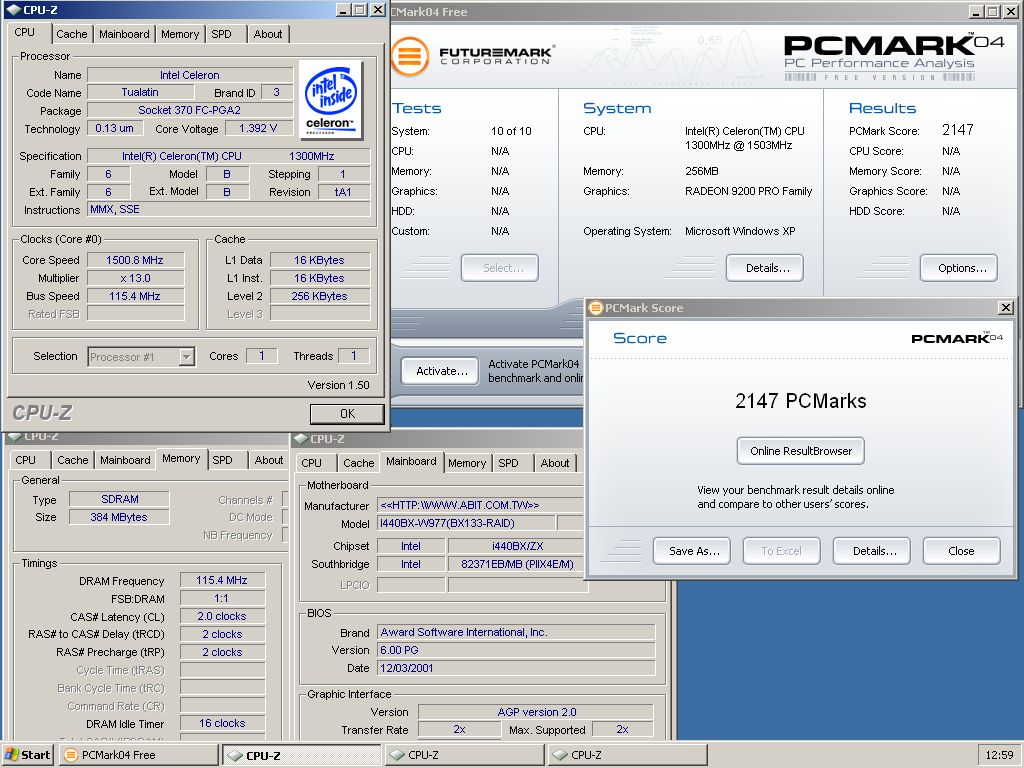Open SPD tab in front CPU-Z window
Viewport: 1024px width, 768px height.
tap(221, 34)
